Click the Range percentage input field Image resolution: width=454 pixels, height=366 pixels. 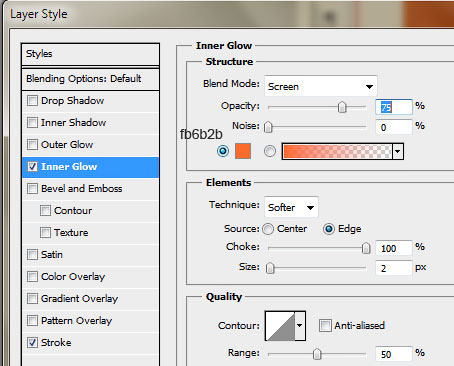pyautogui.click(x=394, y=354)
